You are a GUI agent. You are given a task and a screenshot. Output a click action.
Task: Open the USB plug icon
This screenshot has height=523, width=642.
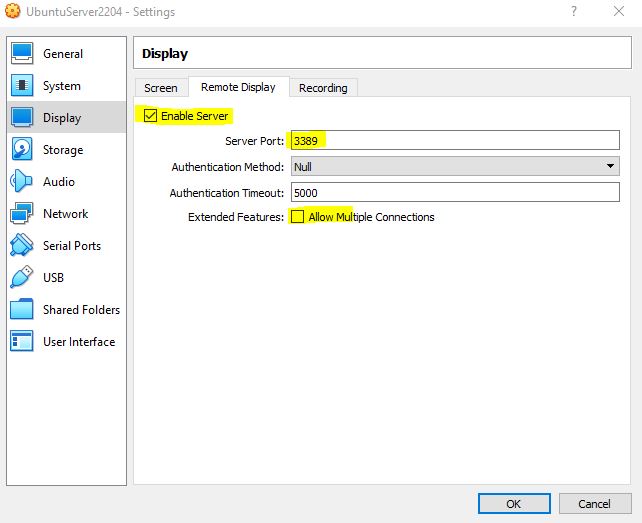pyautogui.click(x=22, y=277)
